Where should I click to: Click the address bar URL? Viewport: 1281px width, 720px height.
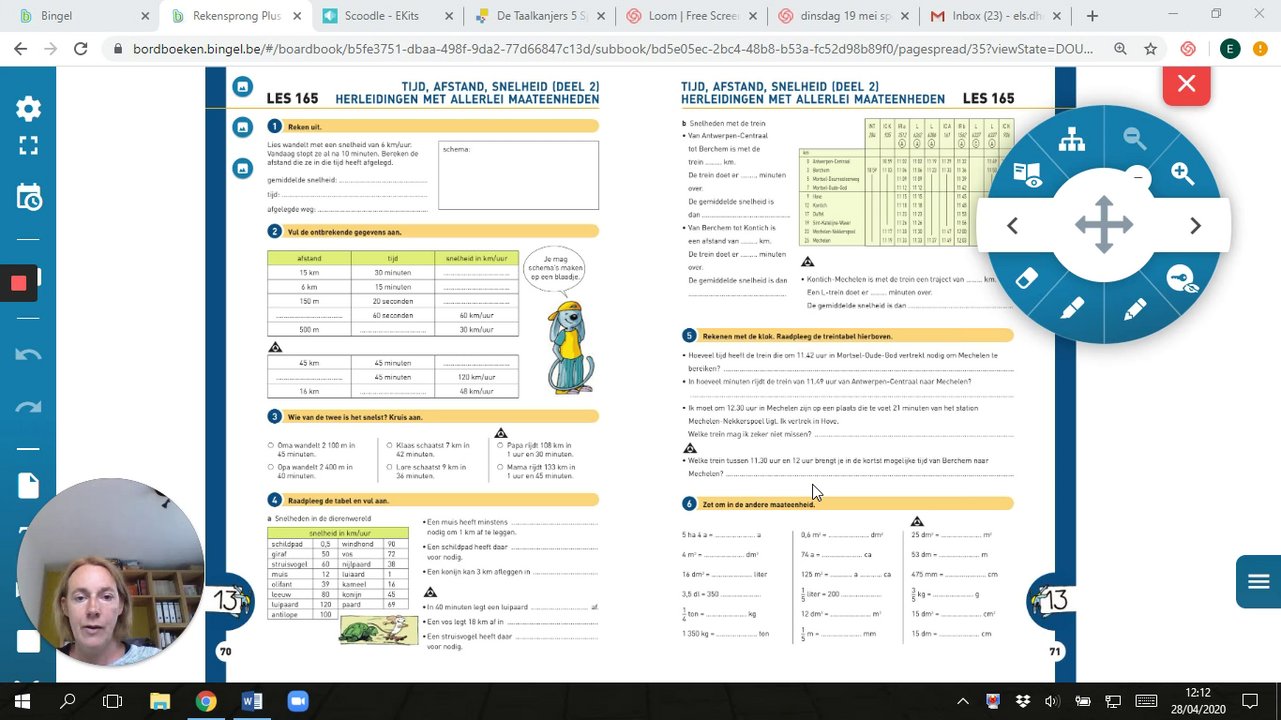tap(613, 49)
